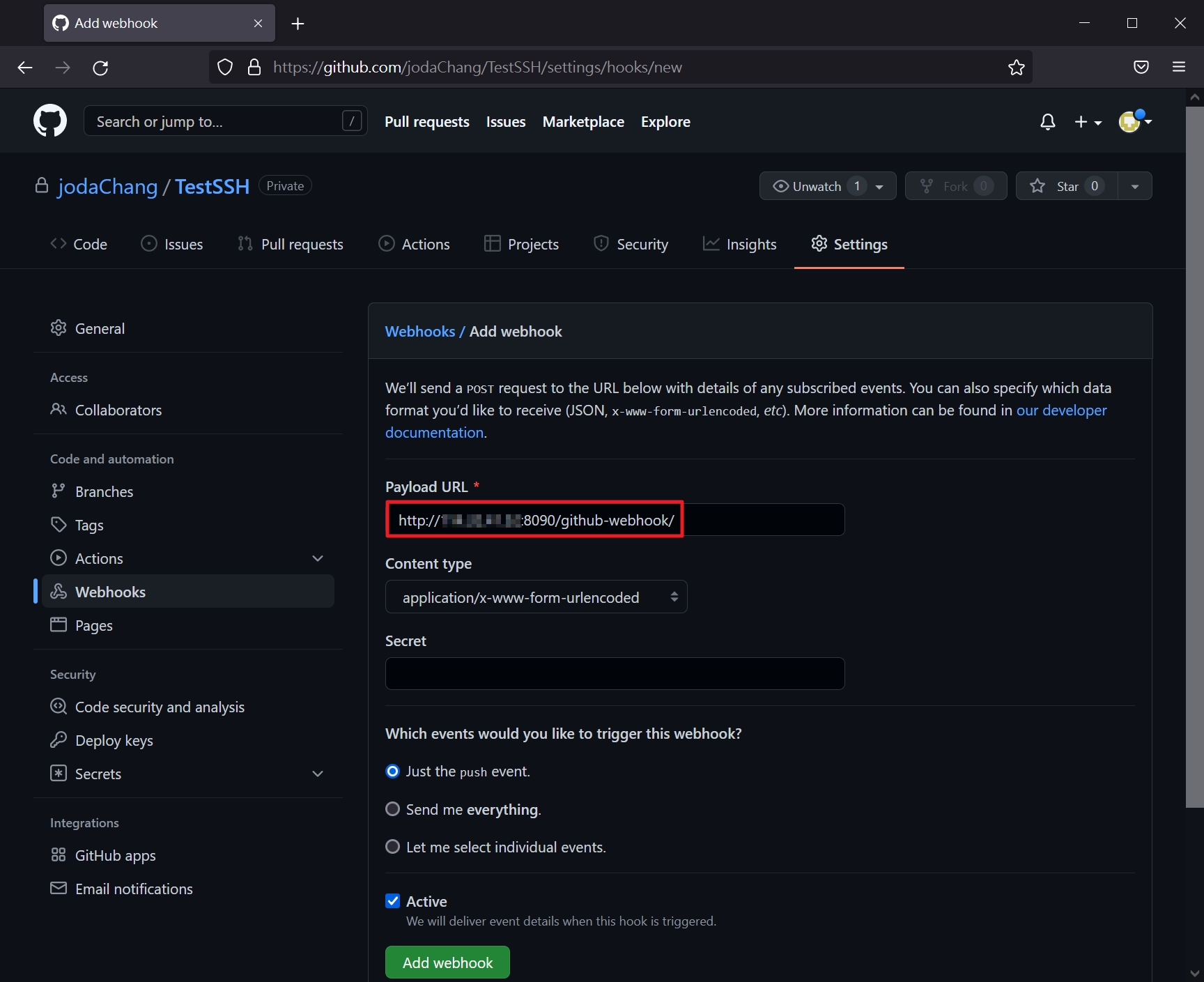1204x982 pixels.
Task: Click into the Secret field
Action: pyautogui.click(x=615, y=674)
